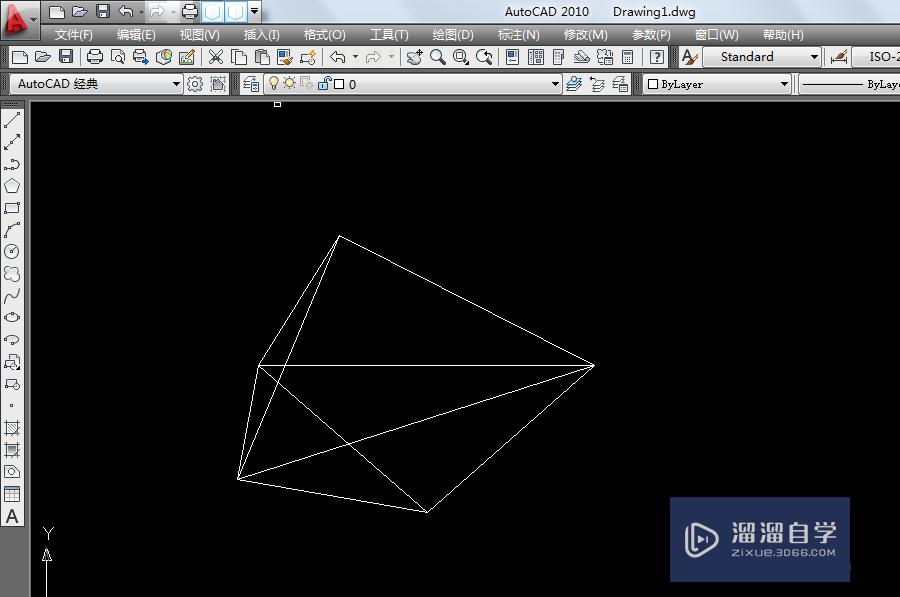Click the Help question mark icon
The width and height of the screenshot is (900, 597).
click(657, 57)
